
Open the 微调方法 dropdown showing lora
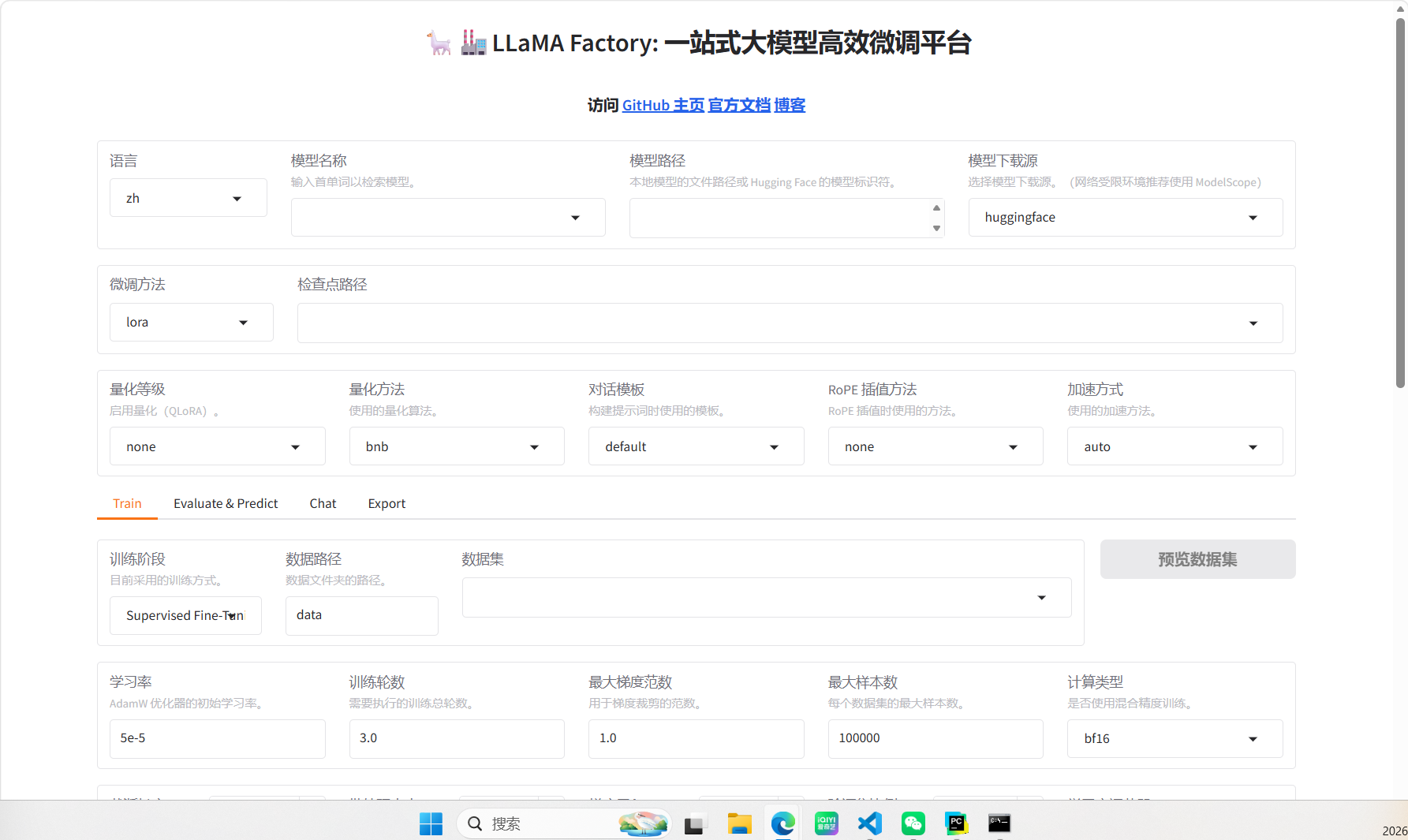191,322
